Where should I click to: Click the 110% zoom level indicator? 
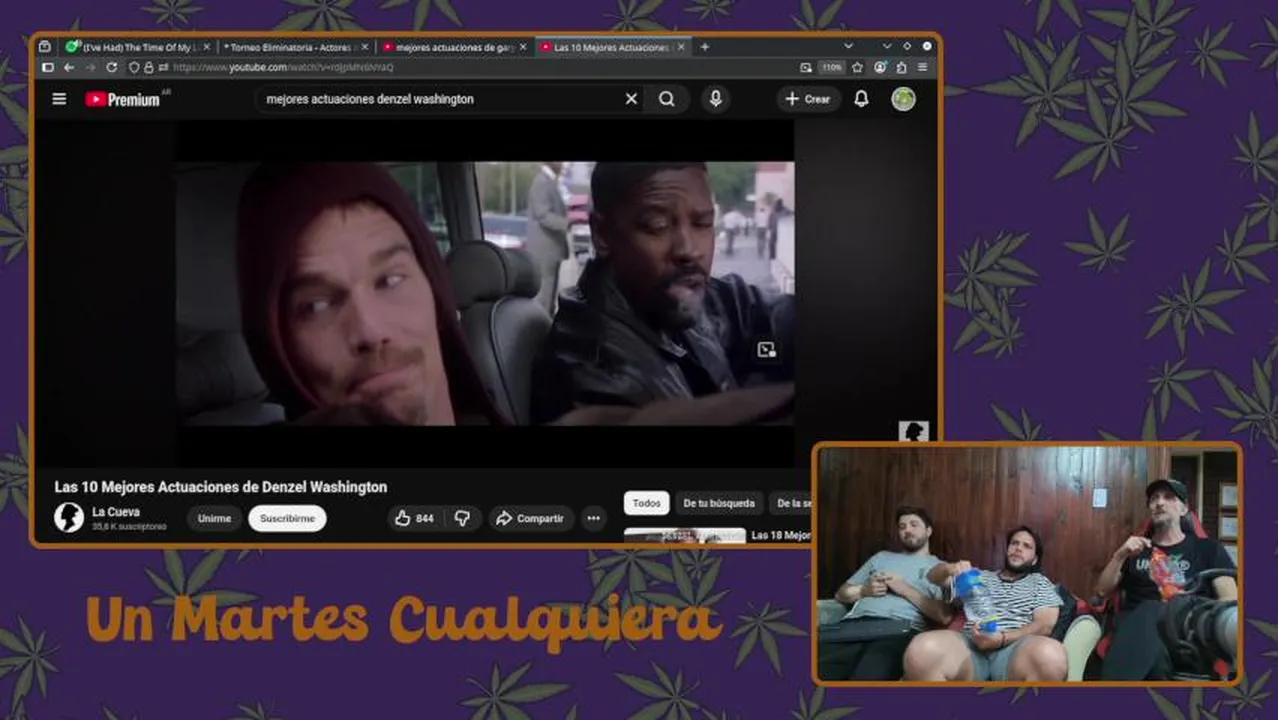click(832, 67)
